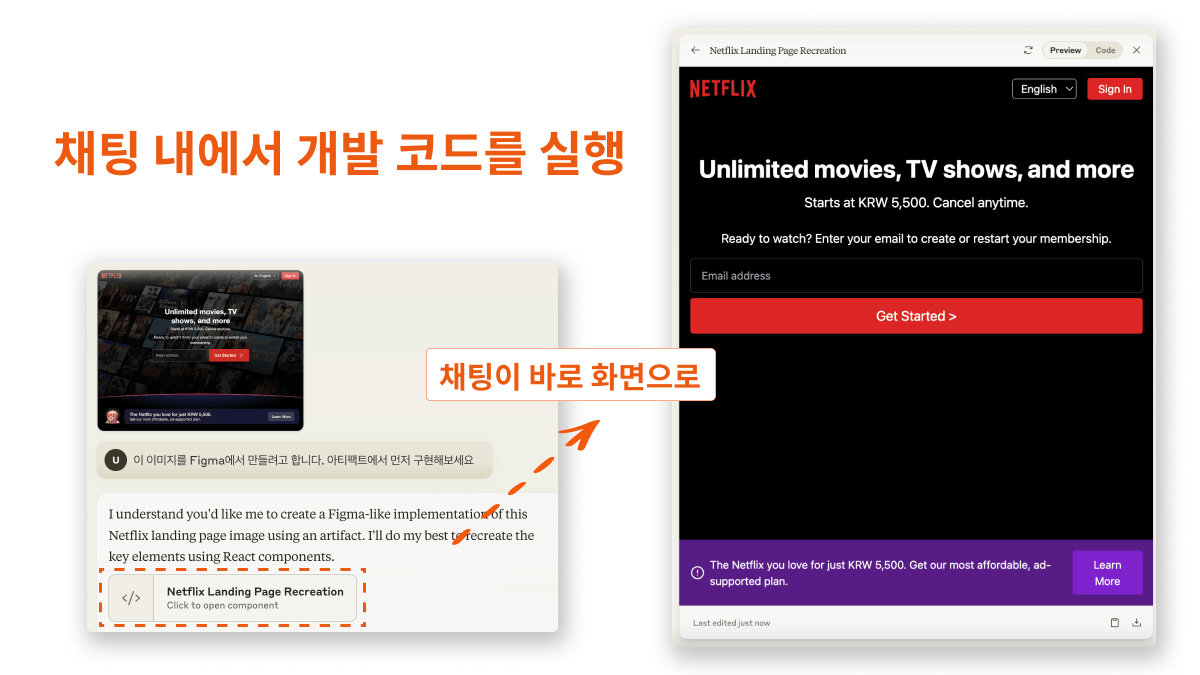The width and height of the screenshot is (1200, 675).
Task: Click the info icon in purple banner
Action: click(697, 573)
